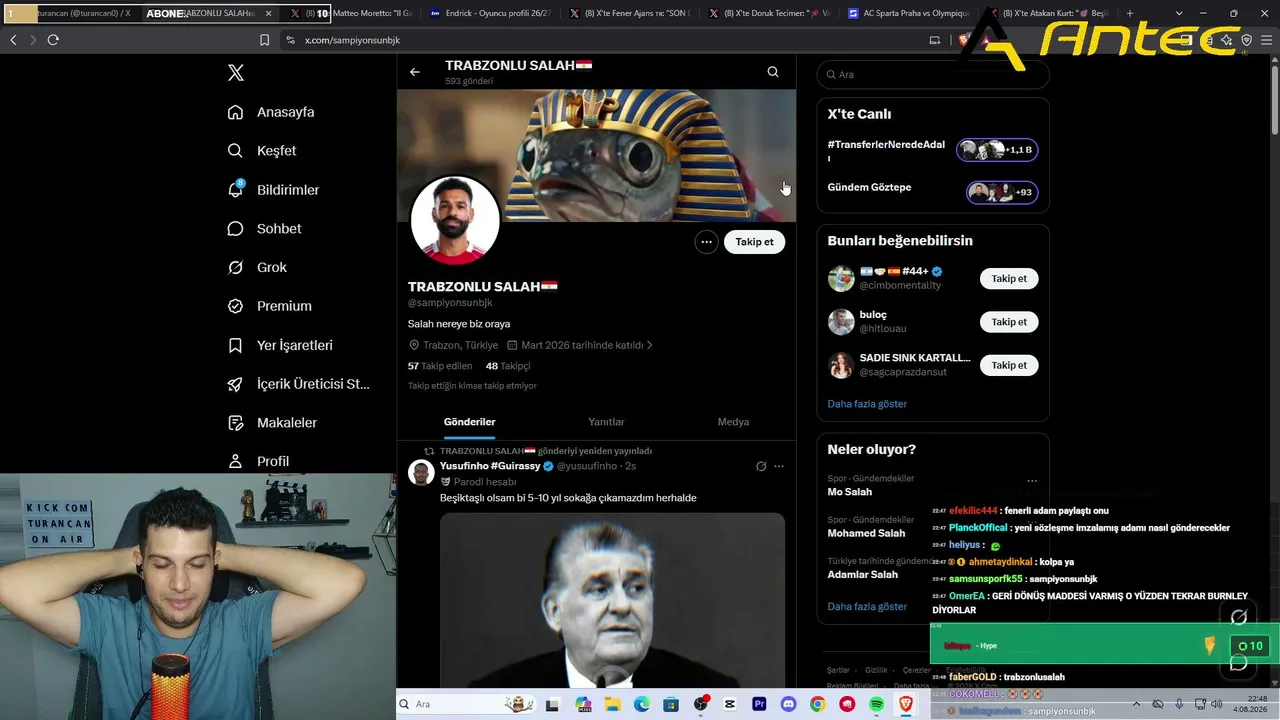Screen dimensions: 1280x720
Task: Open Profil from the sidebar
Action: click(x=258, y=461)
